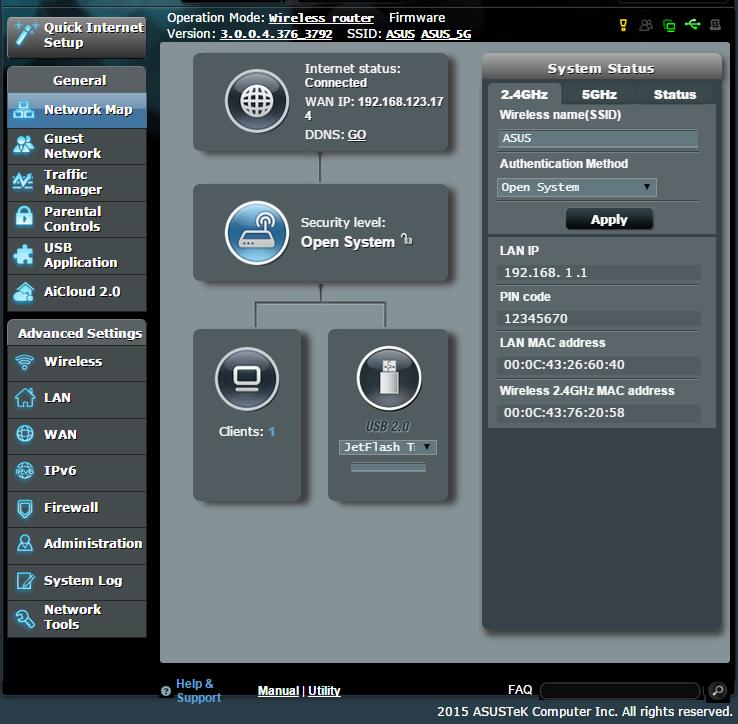738x724 pixels.
Task: Click the Firewall shield icon
Action: pos(24,508)
